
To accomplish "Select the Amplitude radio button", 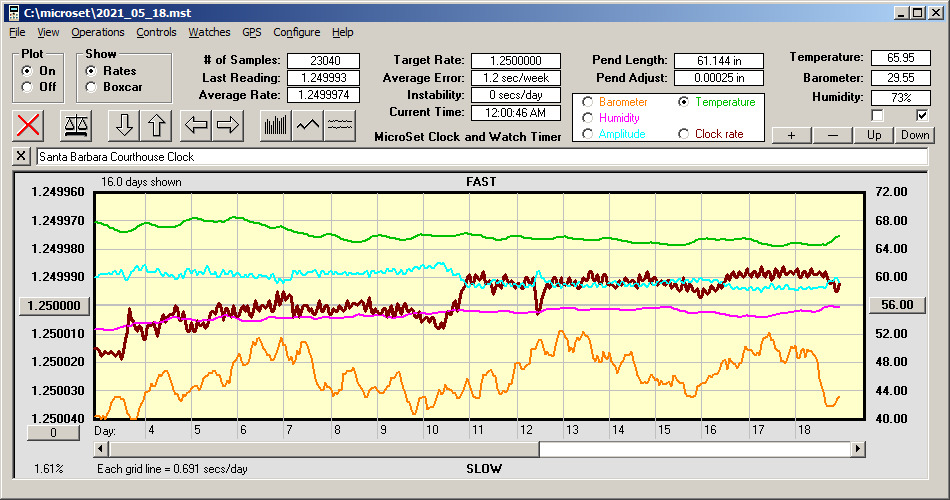I will [587, 134].
